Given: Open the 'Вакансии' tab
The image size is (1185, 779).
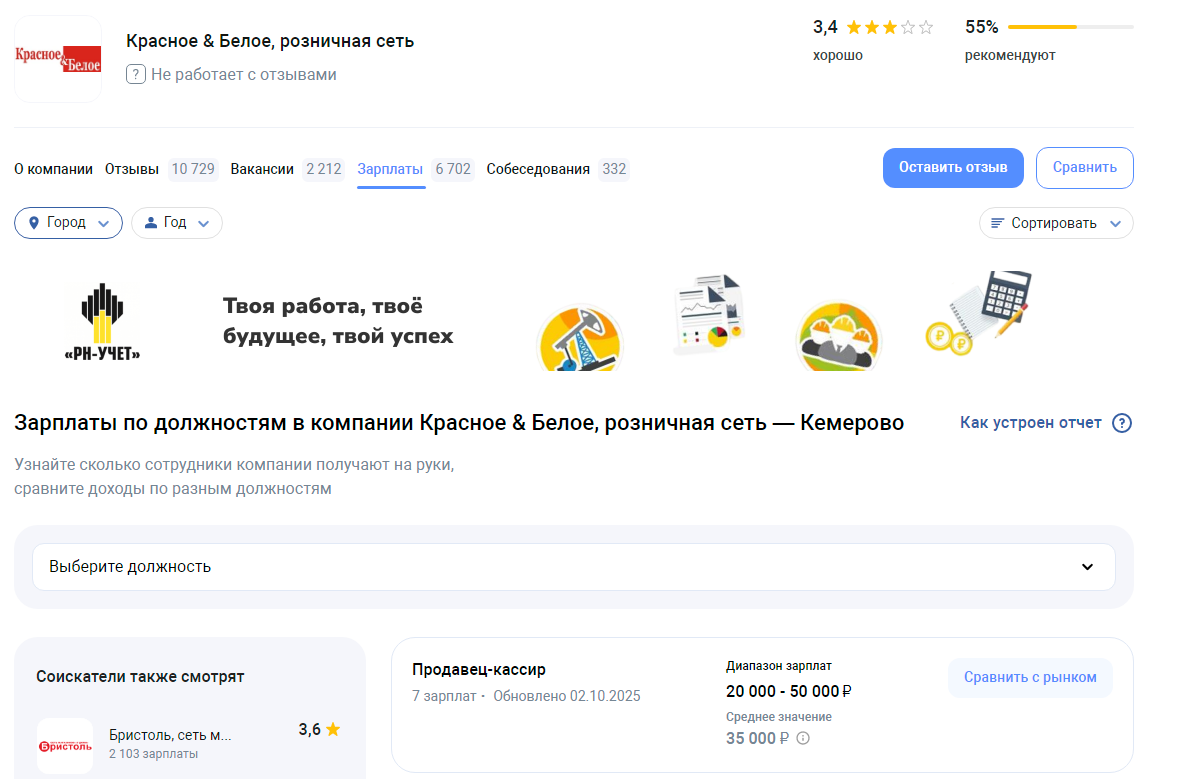Looking at the screenshot, I should [x=261, y=169].
